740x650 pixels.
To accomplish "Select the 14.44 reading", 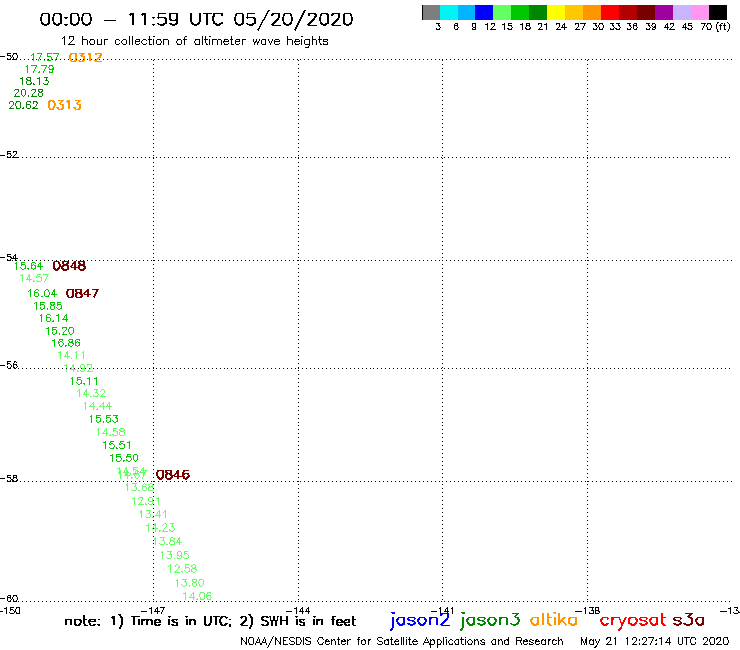I will (98, 406).
